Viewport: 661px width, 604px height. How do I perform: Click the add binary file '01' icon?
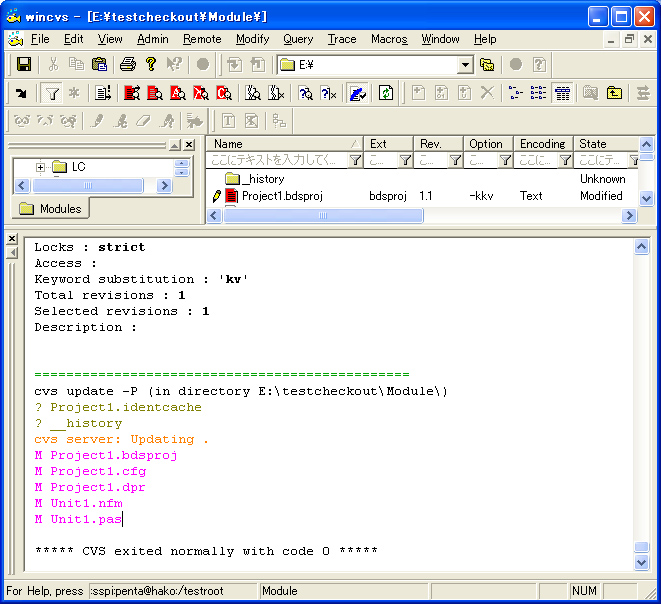tap(441, 93)
